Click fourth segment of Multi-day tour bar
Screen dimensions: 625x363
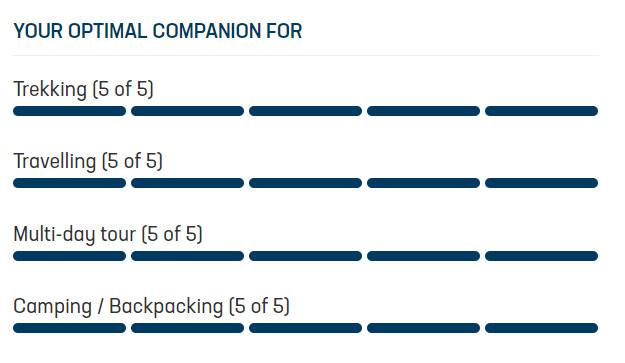click(423, 256)
